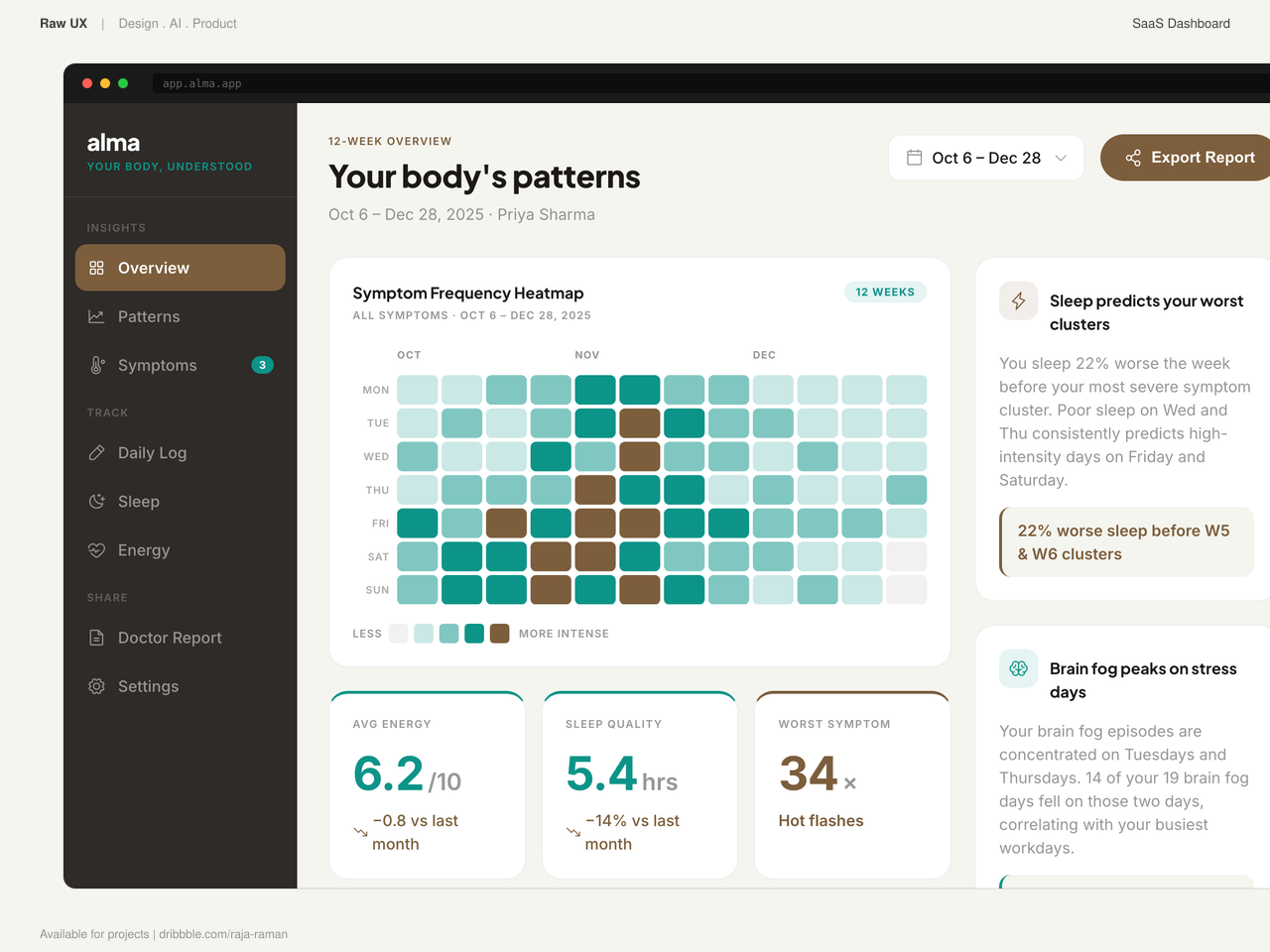The width and height of the screenshot is (1270, 952).
Task: Click the first Monday heatmap cell
Action: (418, 390)
